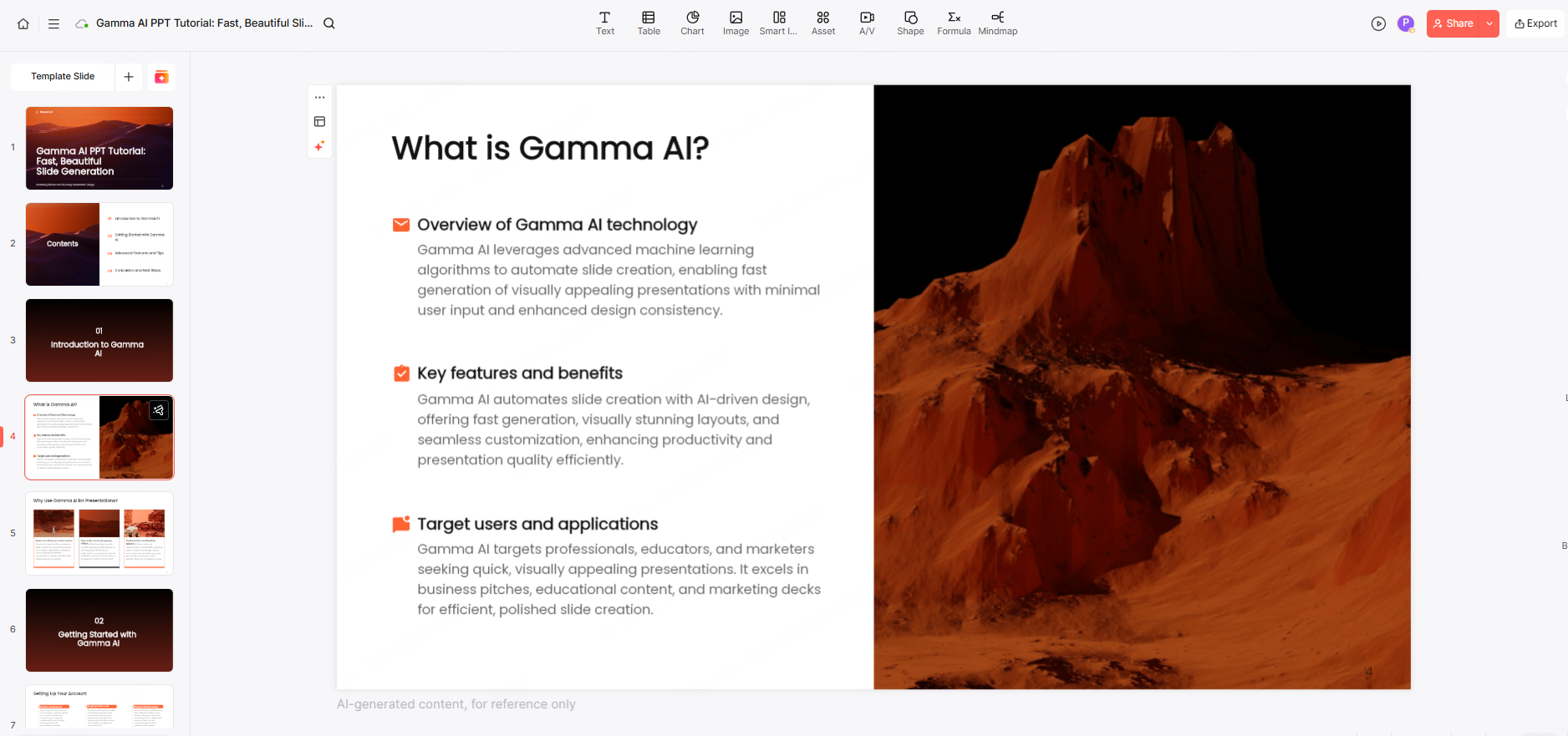The height and width of the screenshot is (736, 1568).
Task: Open the hamburger menu
Action: [53, 23]
